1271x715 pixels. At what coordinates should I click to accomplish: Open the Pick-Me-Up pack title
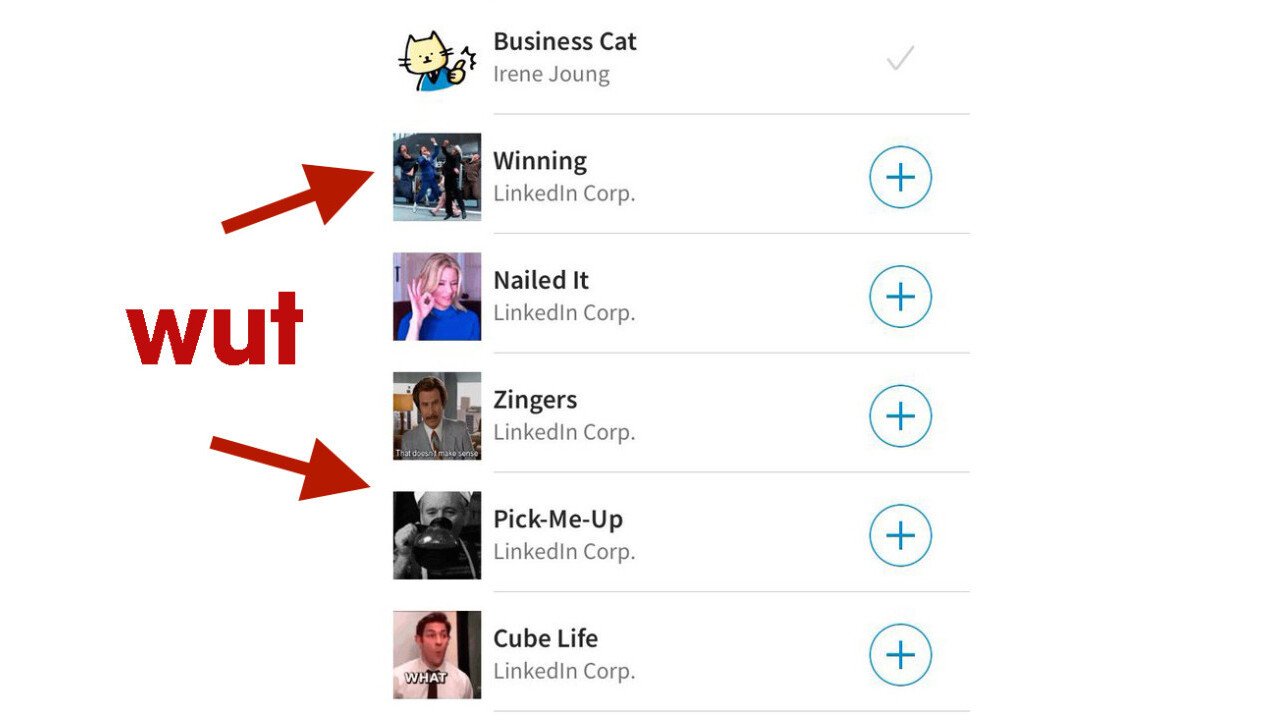pos(558,519)
